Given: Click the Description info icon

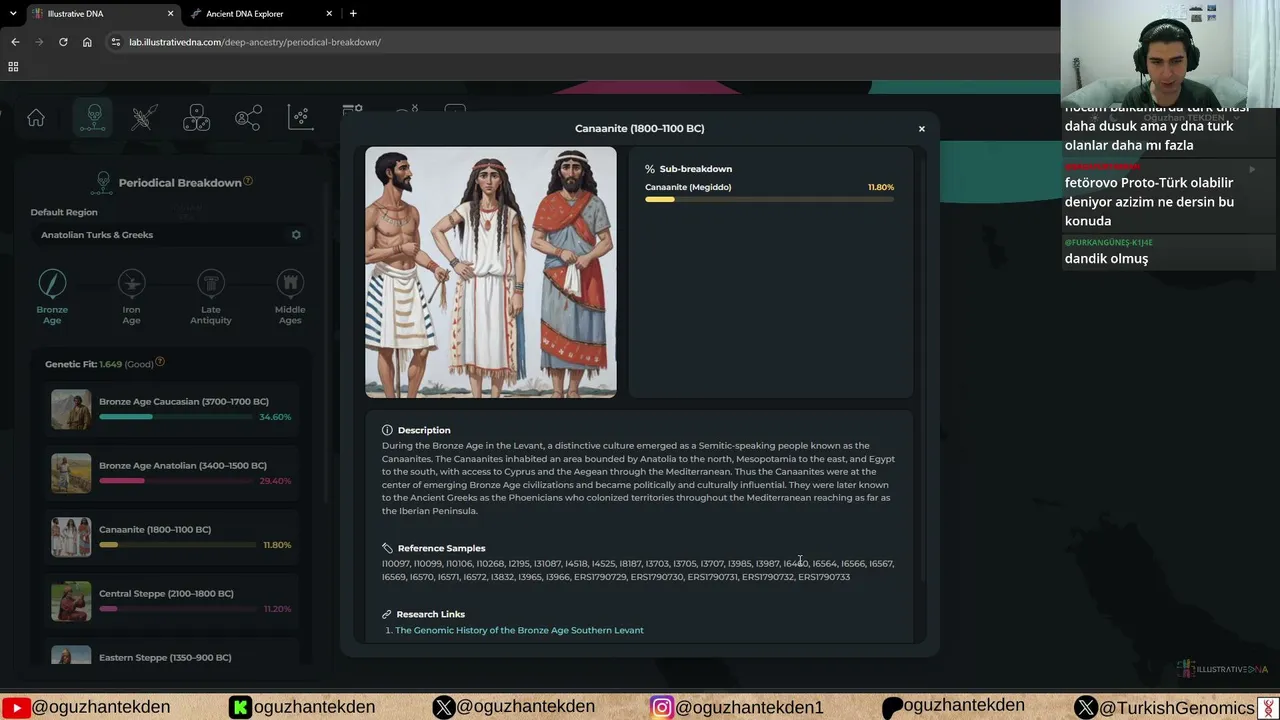Looking at the screenshot, I should pos(387,430).
